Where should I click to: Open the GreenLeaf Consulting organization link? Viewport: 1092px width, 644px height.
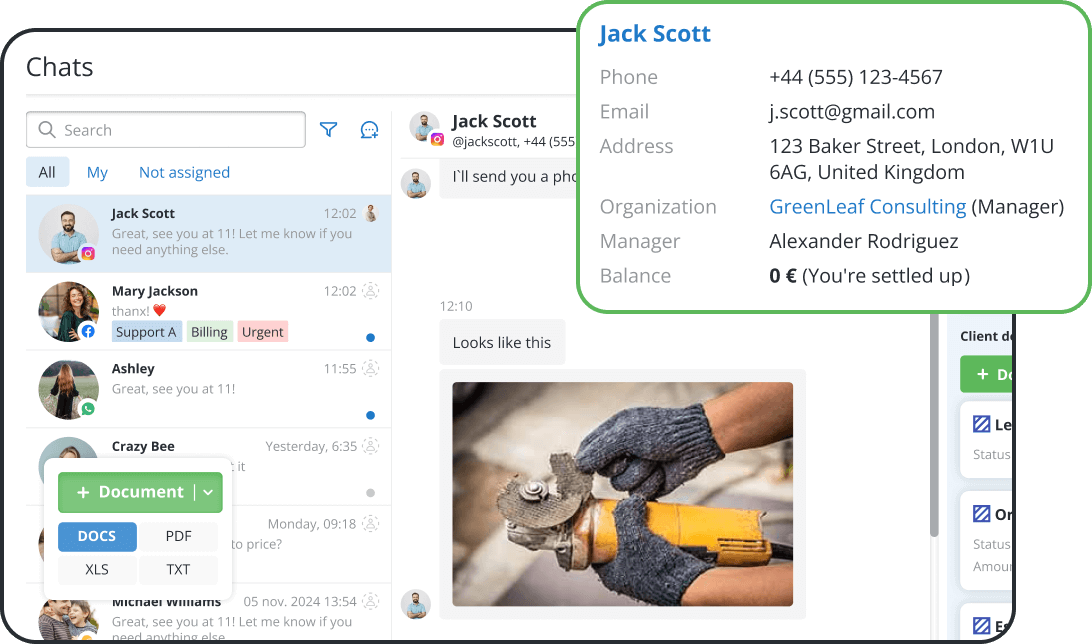(866, 207)
